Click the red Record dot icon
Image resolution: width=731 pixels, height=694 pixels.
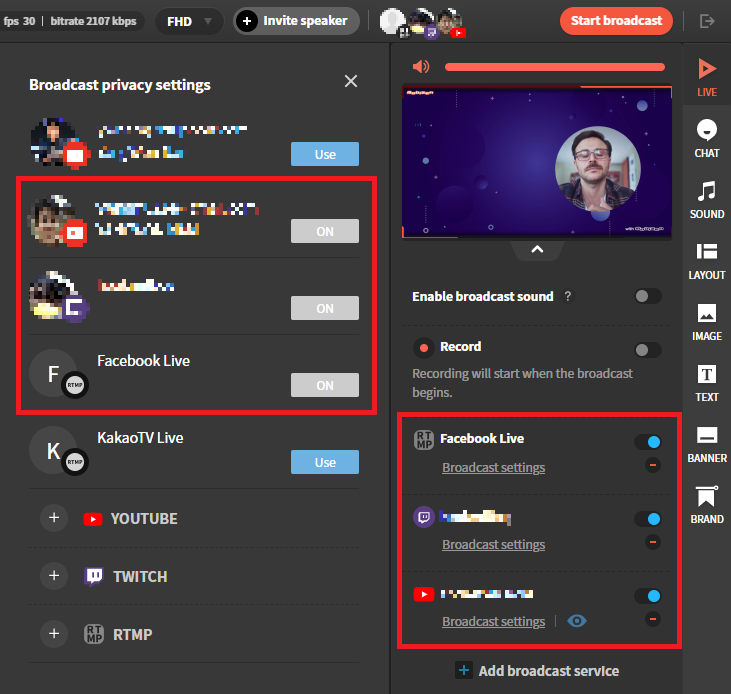pos(424,348)
